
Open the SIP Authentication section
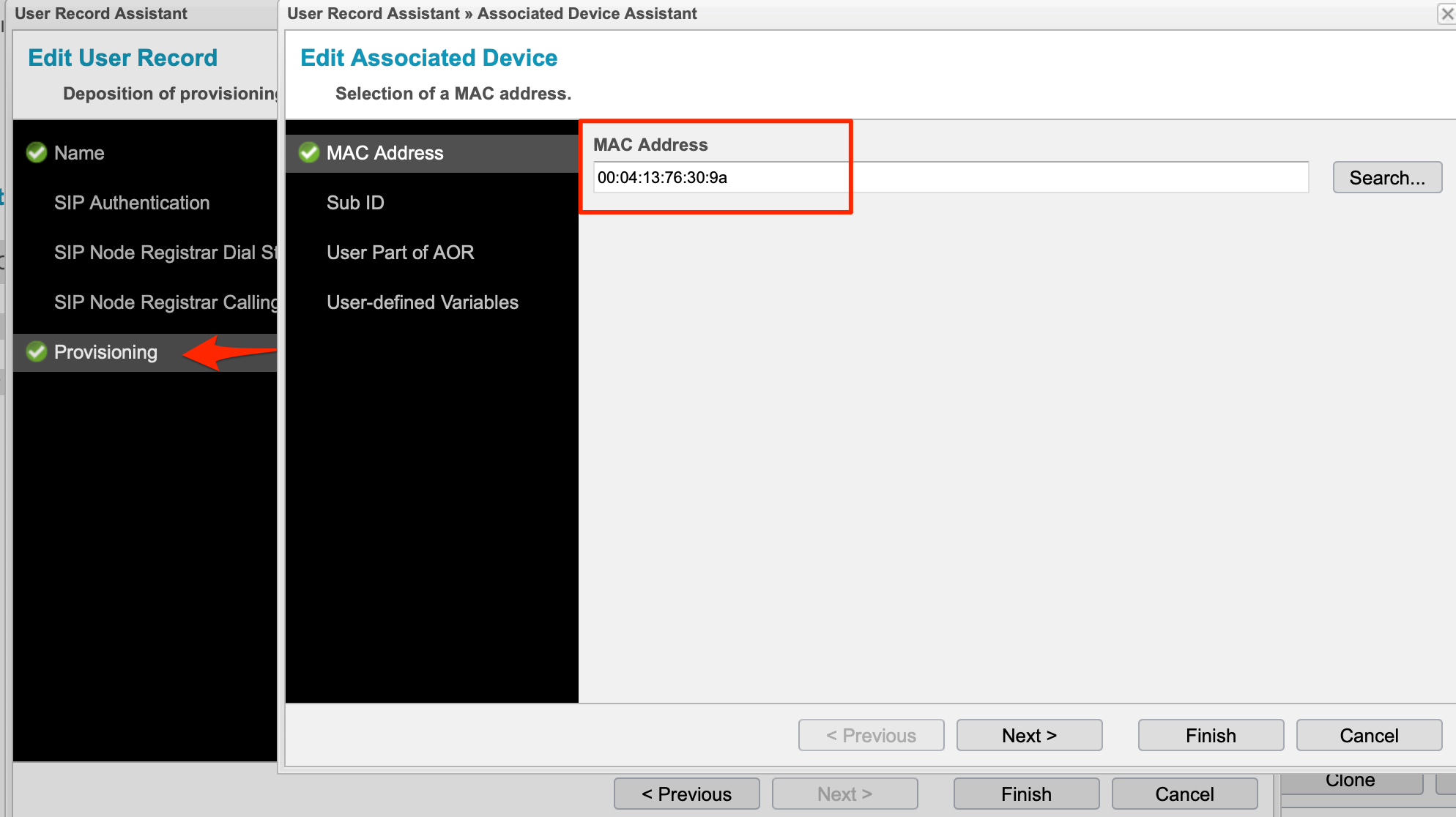(x=132, y=203)
